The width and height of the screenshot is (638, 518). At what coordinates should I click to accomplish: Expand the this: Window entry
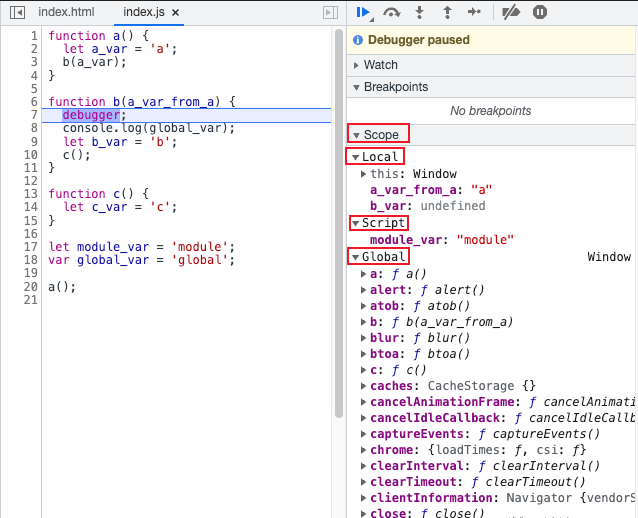tap(363, 174)
